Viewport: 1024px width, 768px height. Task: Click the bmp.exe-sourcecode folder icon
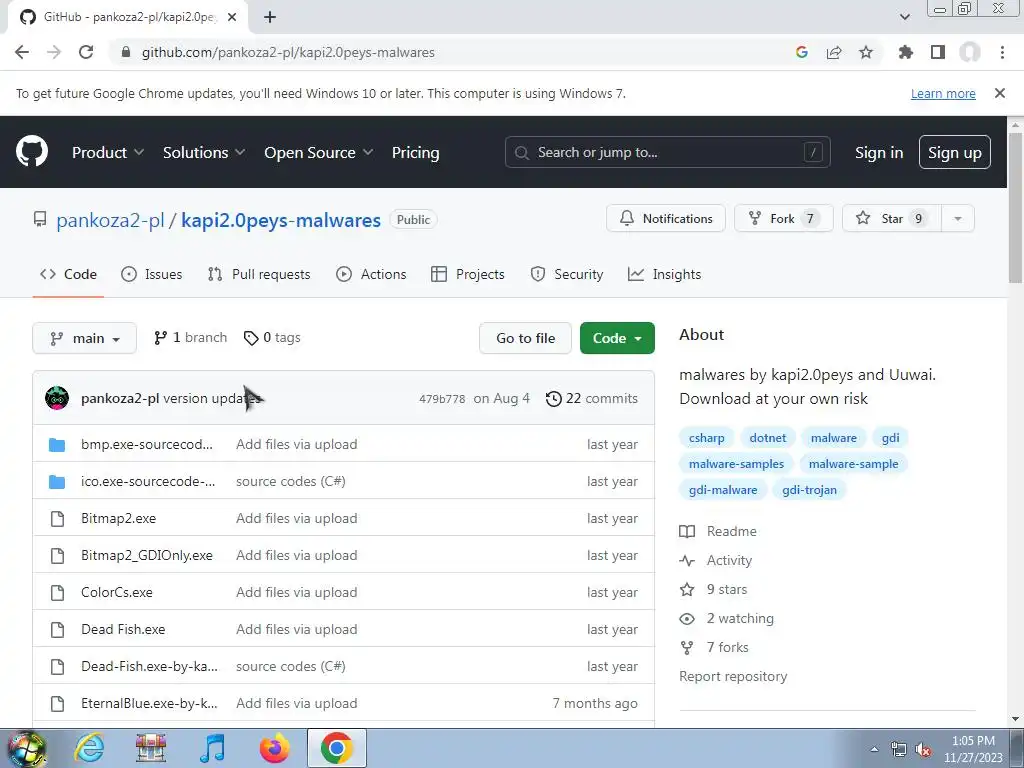[x=57, y=445]
